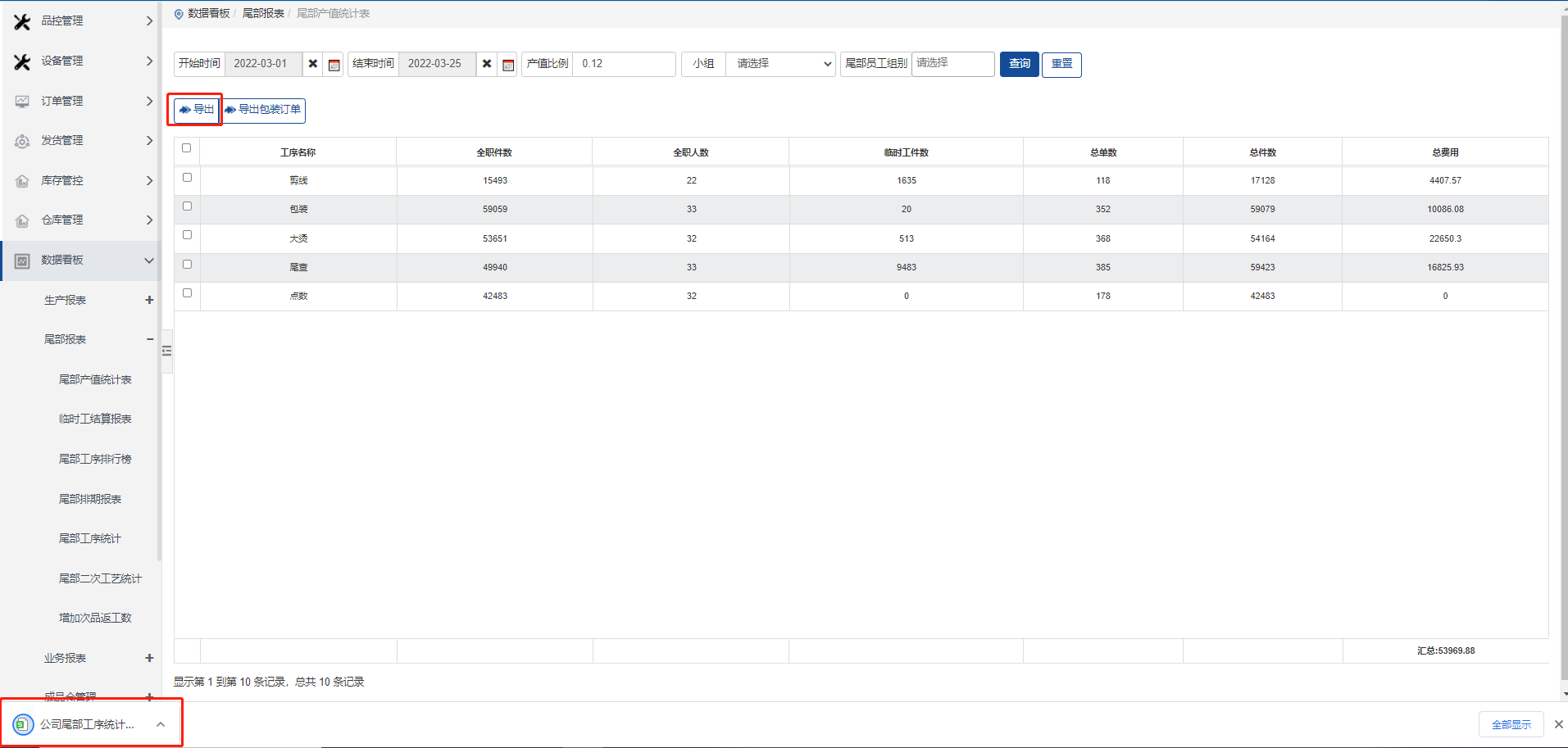Click the 数据看板 sidebar chart icon
This screenshot has width=1568, height=748.
pos(22,261)
